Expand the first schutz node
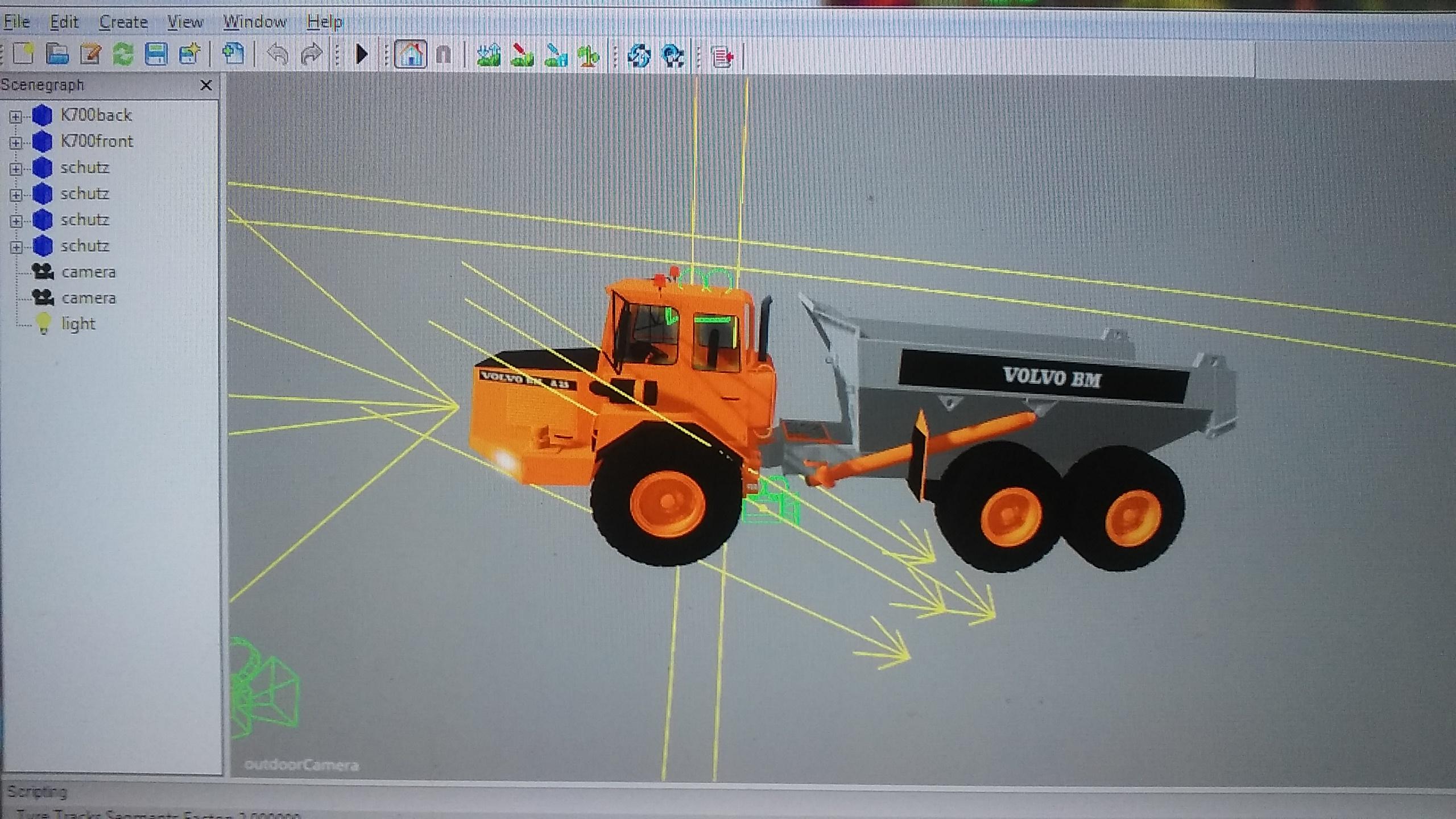 [x=15, y=169]
